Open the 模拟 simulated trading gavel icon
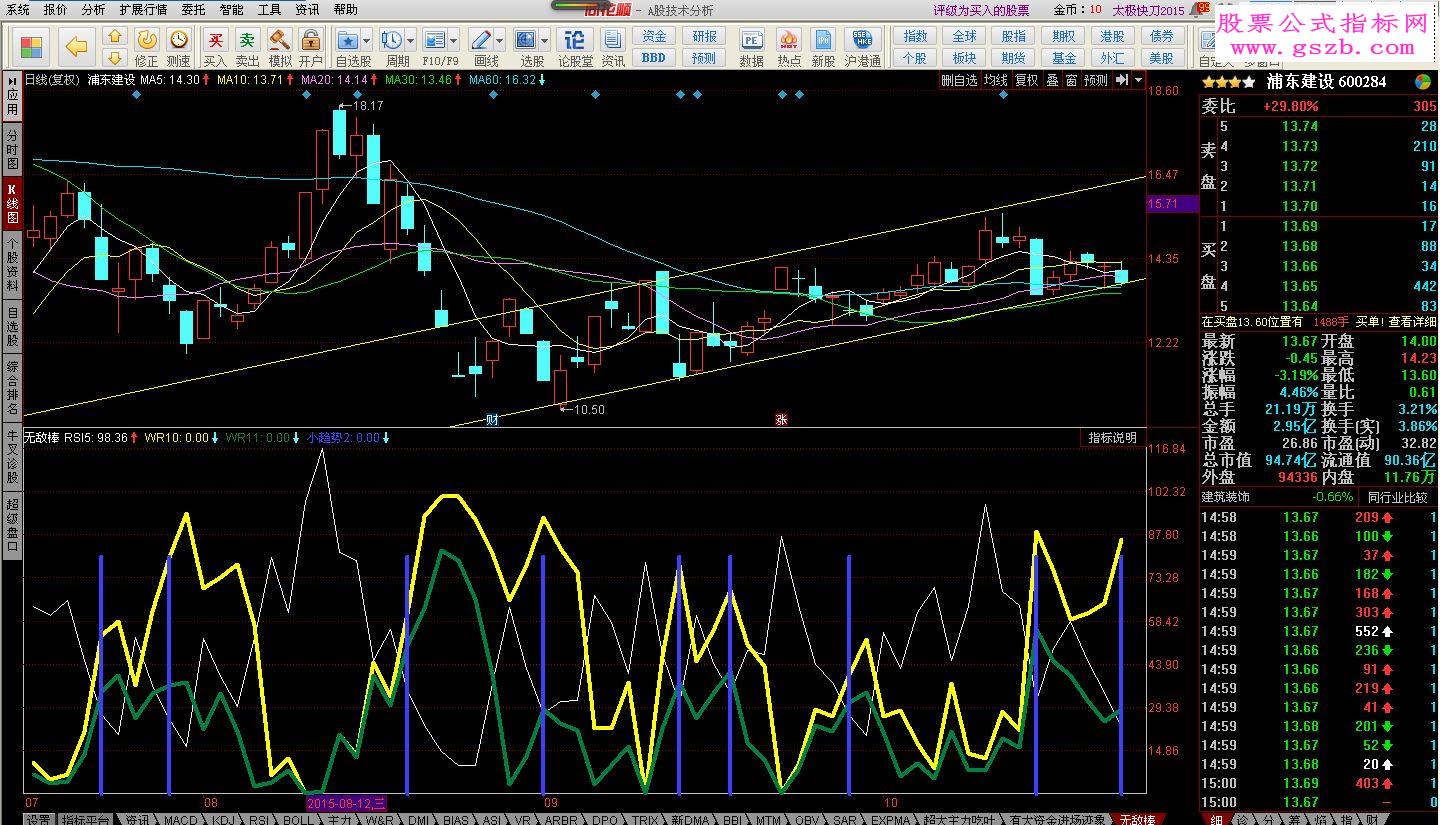This screenshot has height=825, width=1440. pos(280,41)
